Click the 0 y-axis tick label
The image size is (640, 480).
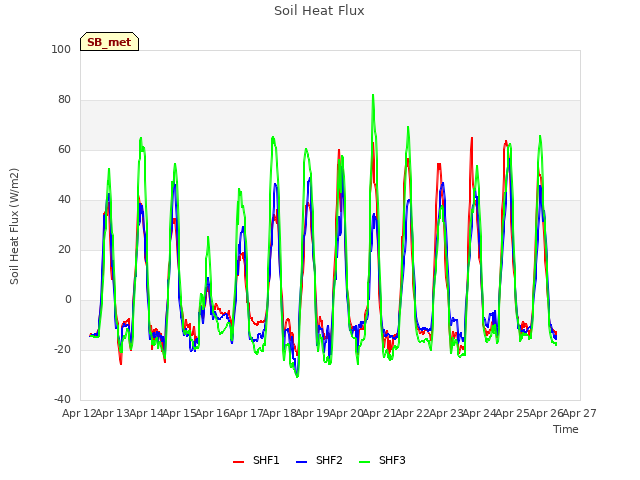coord(68,300)
